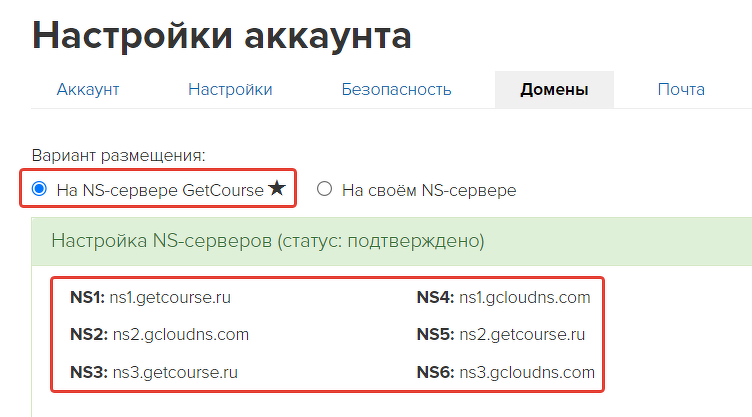This screenshot has width=752, height=417.
Task: Open the Аккаунт tab
Action: [88, 90]
